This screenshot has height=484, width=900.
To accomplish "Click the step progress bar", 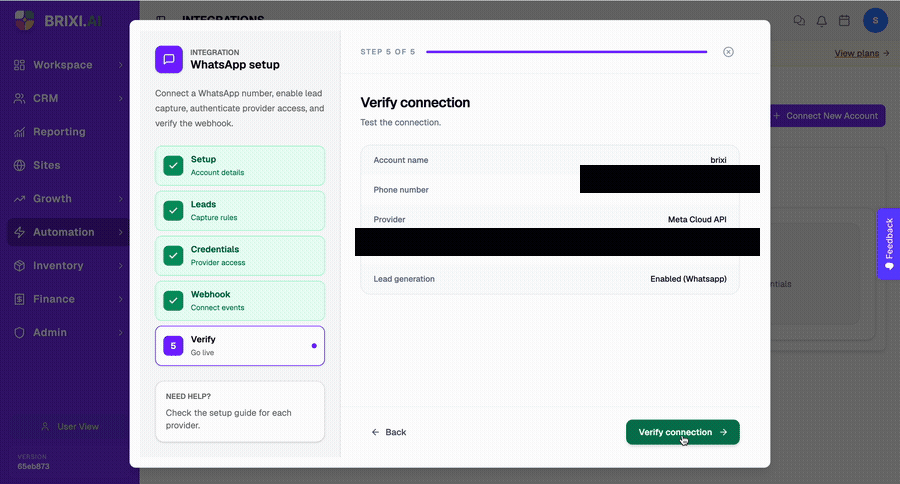I will (x=567, y=52).
